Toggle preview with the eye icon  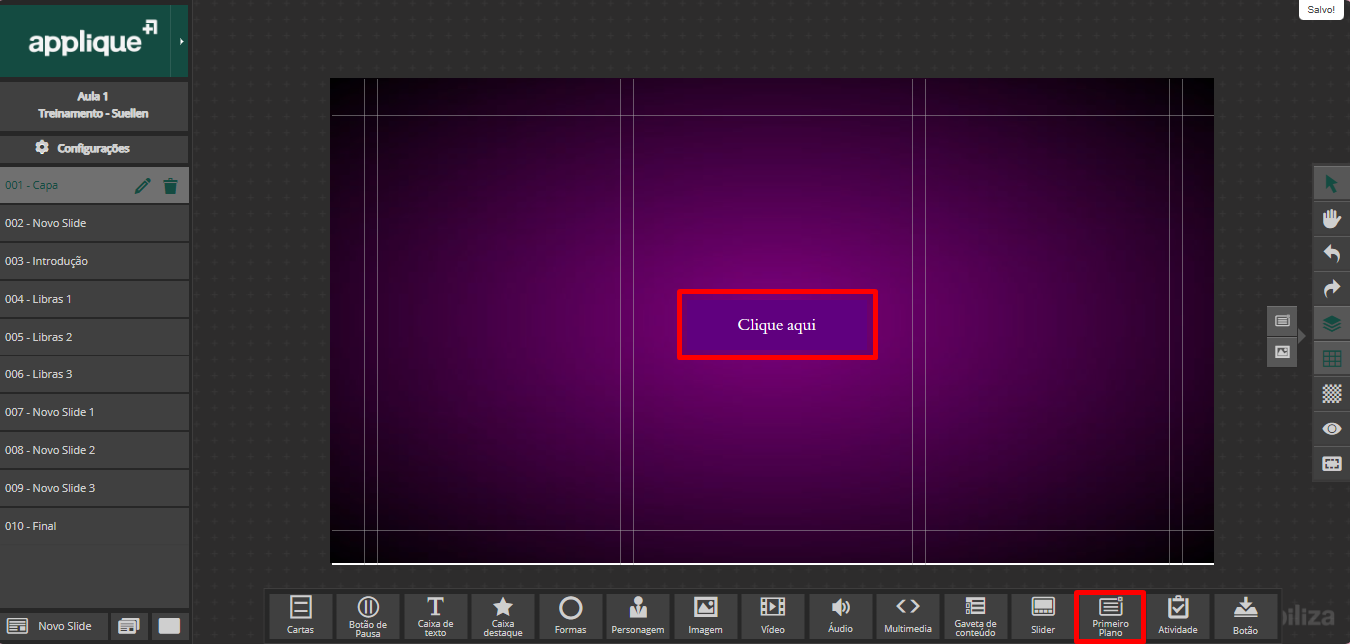pos(1331,429)
